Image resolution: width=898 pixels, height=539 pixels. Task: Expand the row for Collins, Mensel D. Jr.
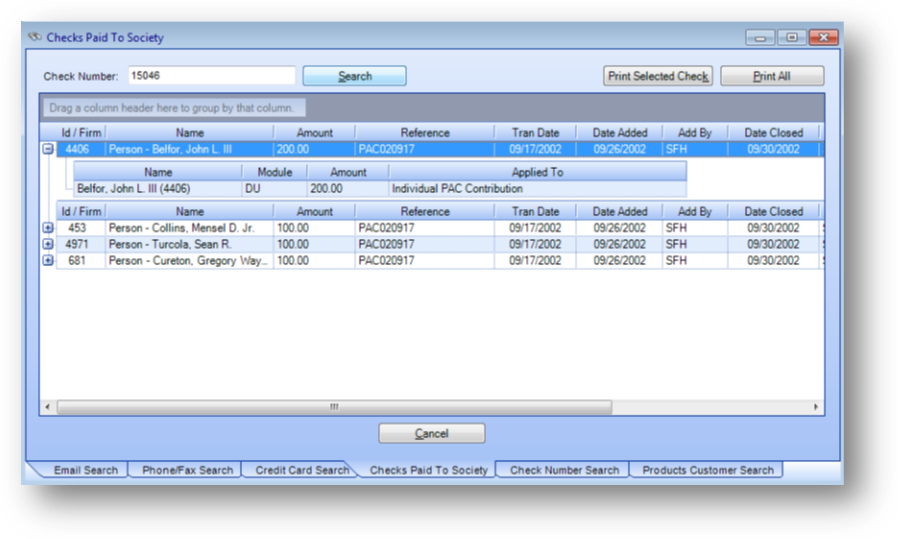tap(48, 228)
